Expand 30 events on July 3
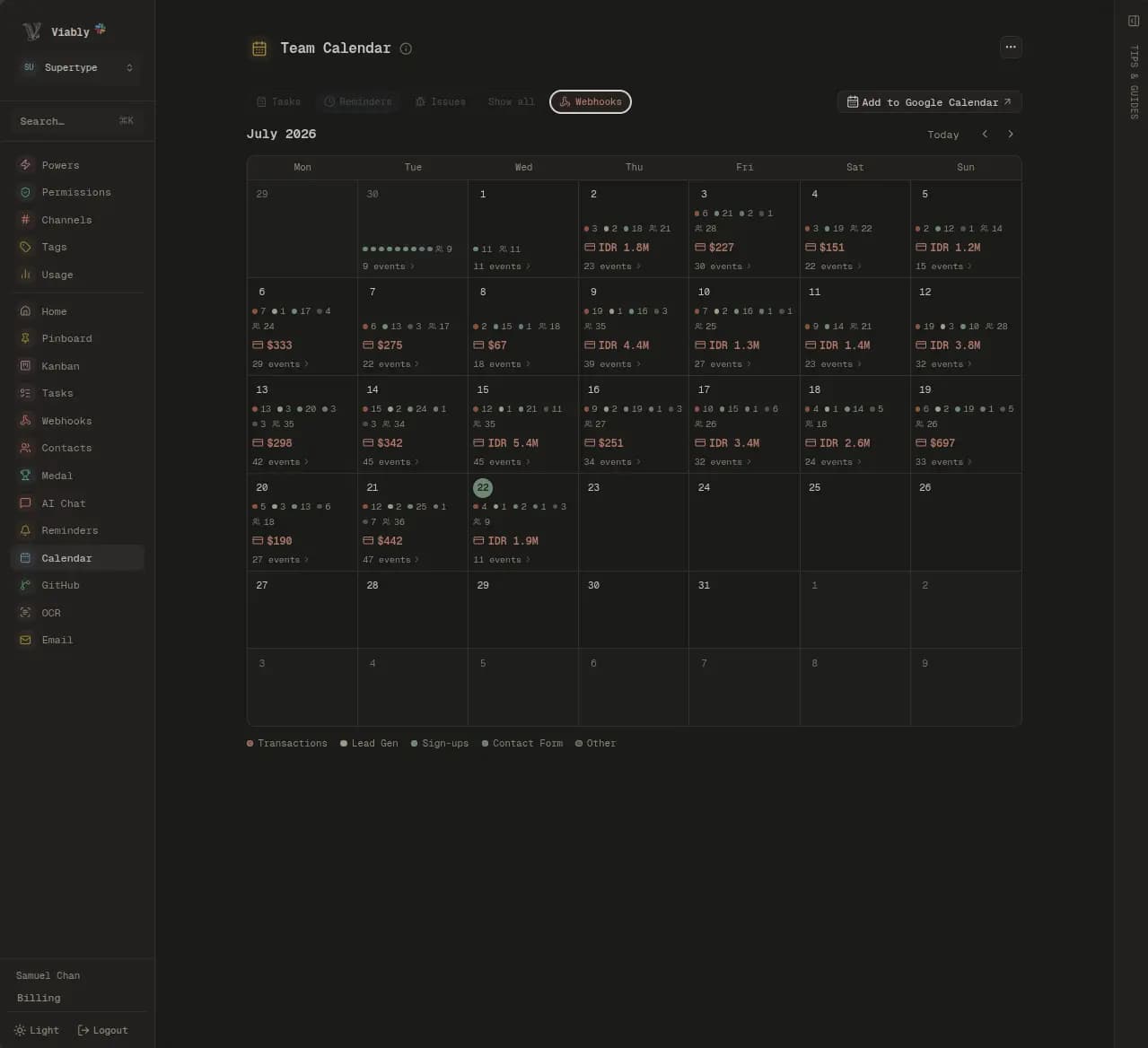 point(723,266)
